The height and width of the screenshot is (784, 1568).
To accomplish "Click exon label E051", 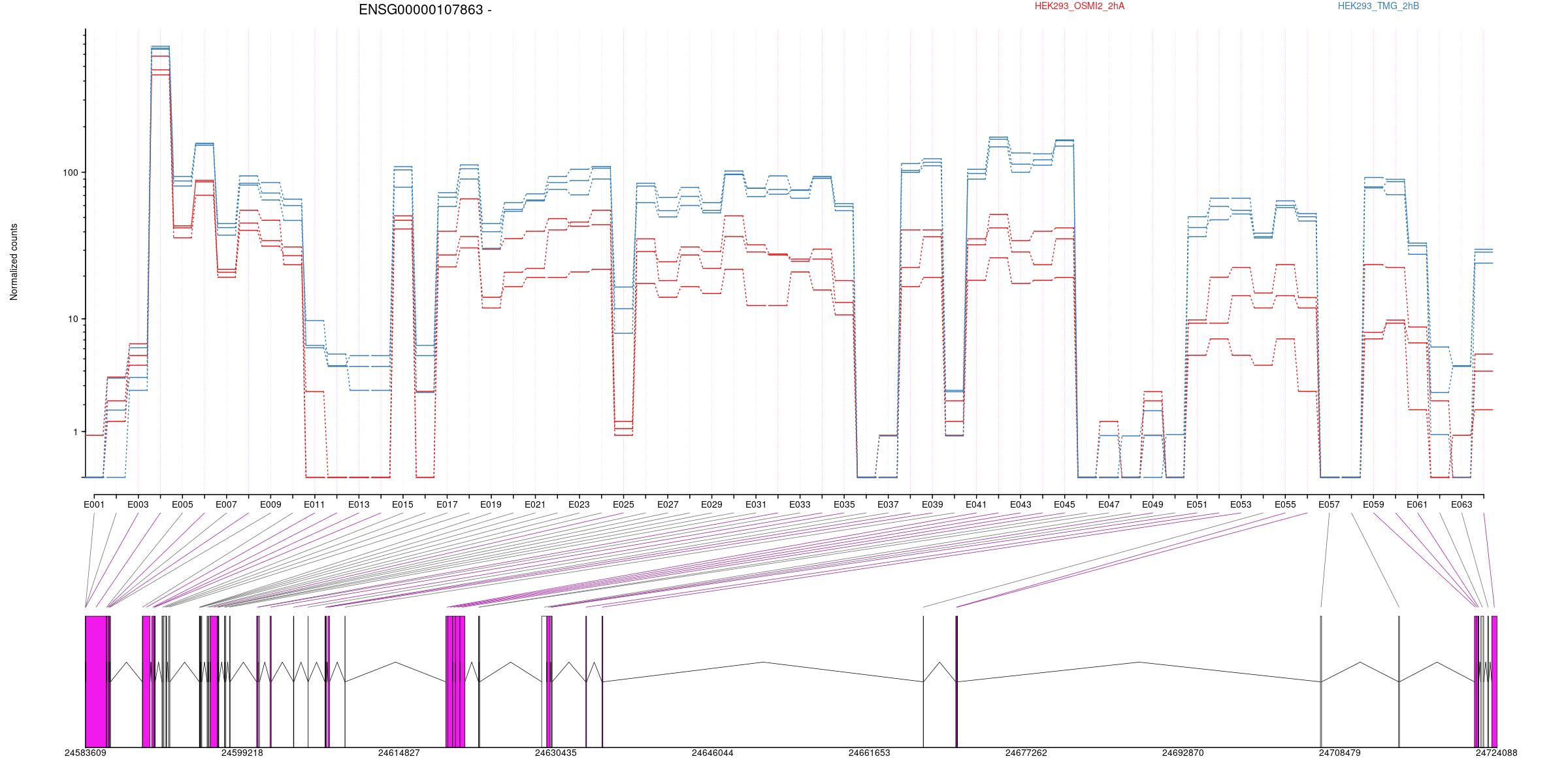I will point(1197,504).
